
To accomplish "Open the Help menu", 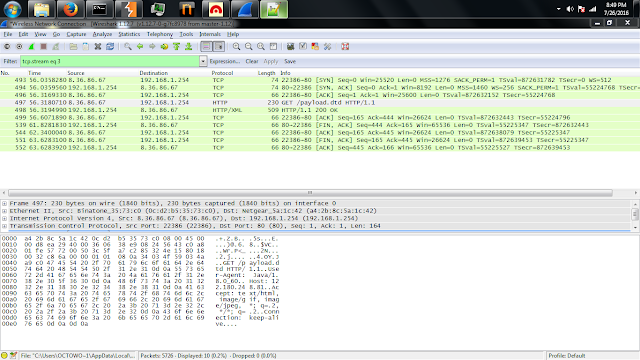I will point(233,34).
